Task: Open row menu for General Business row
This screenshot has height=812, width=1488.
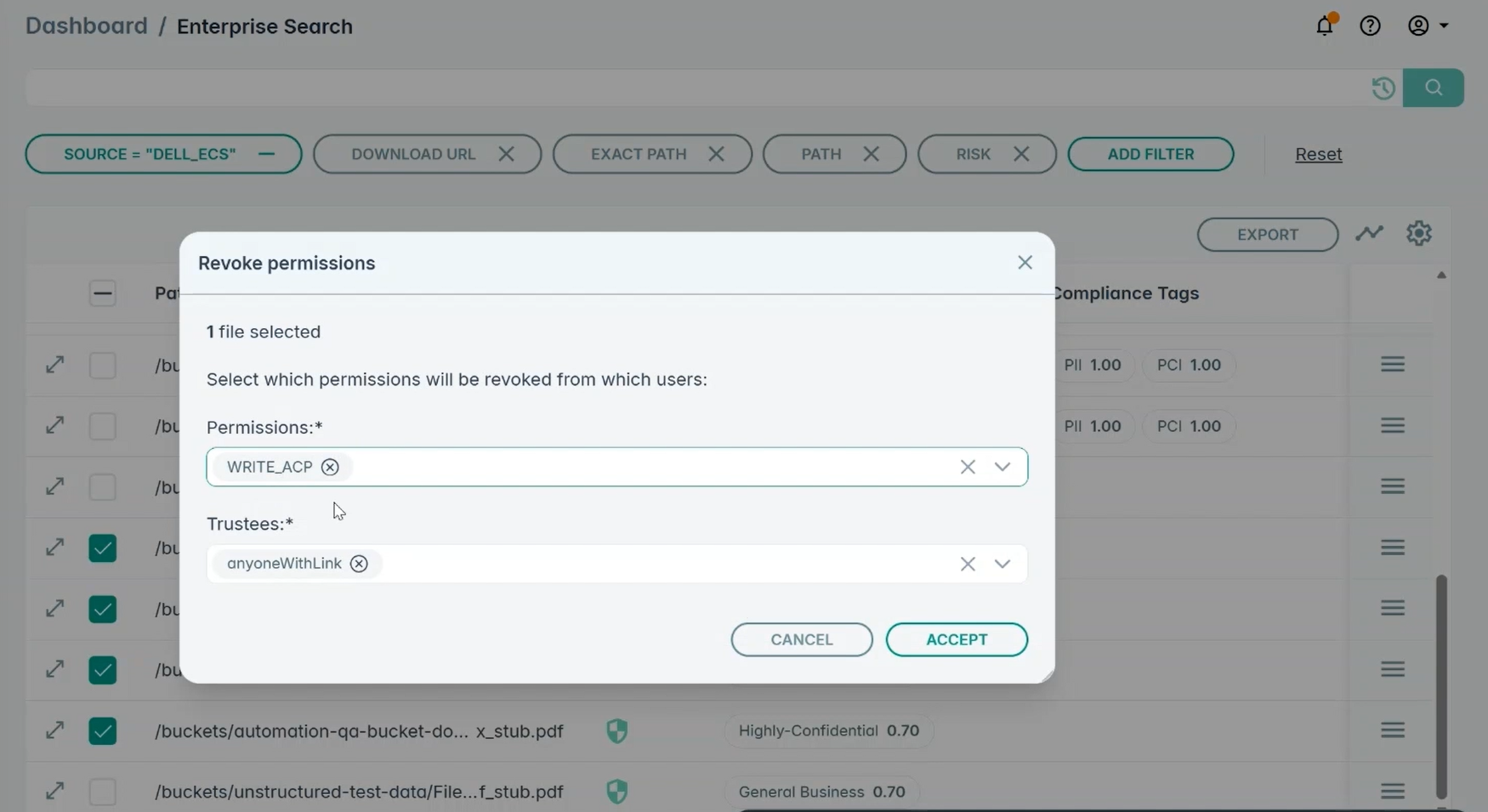Action: click(x=1392, y=792)
